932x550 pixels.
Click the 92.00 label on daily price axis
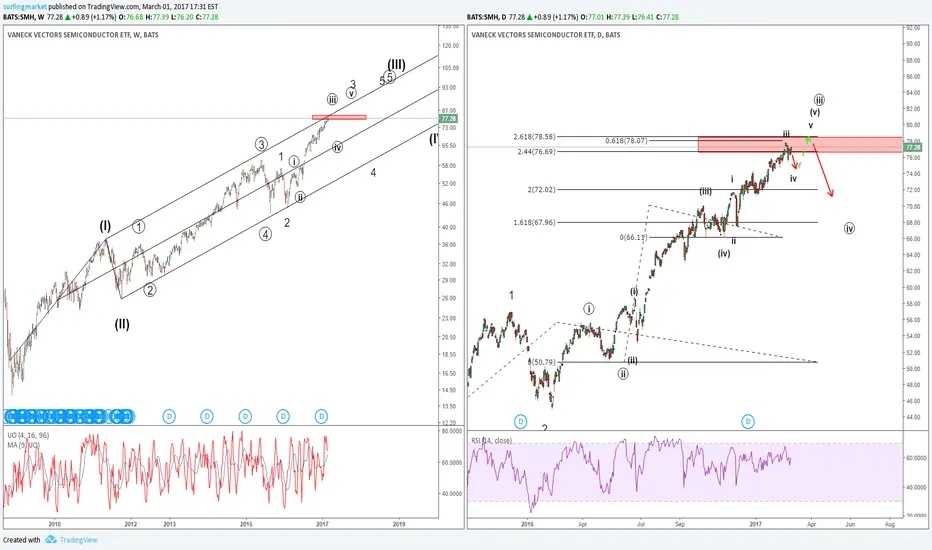point(913,28)
